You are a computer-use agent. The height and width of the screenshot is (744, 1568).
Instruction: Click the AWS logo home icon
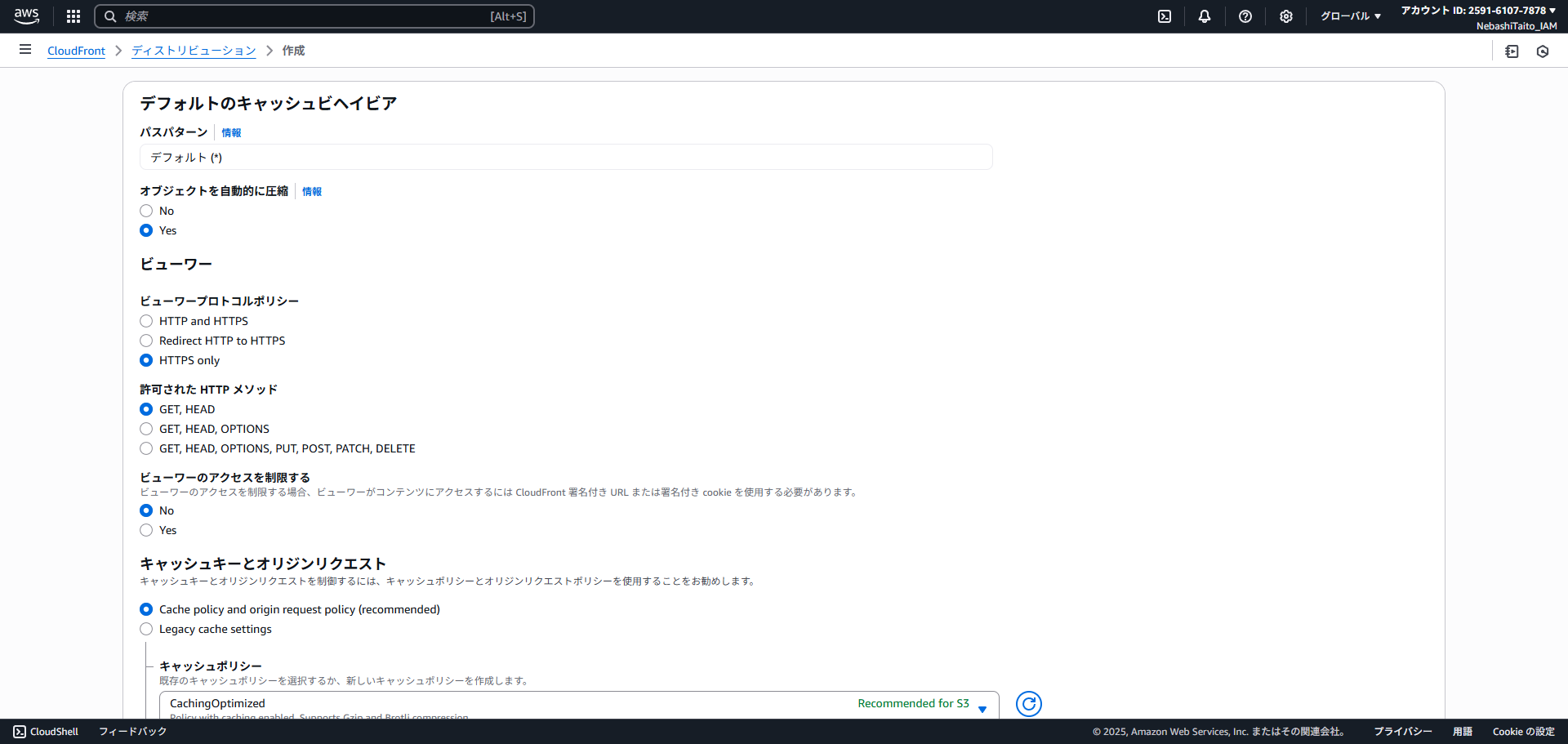(26, 16)
